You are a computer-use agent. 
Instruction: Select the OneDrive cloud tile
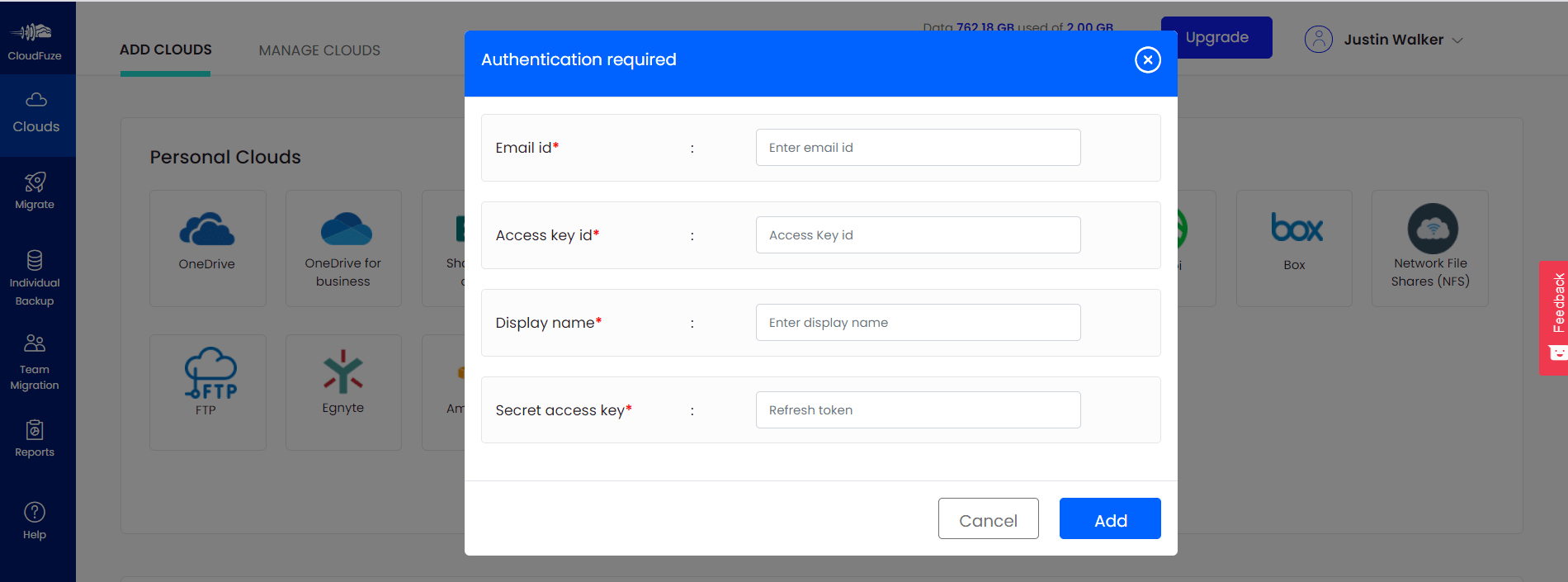point(207,248)
